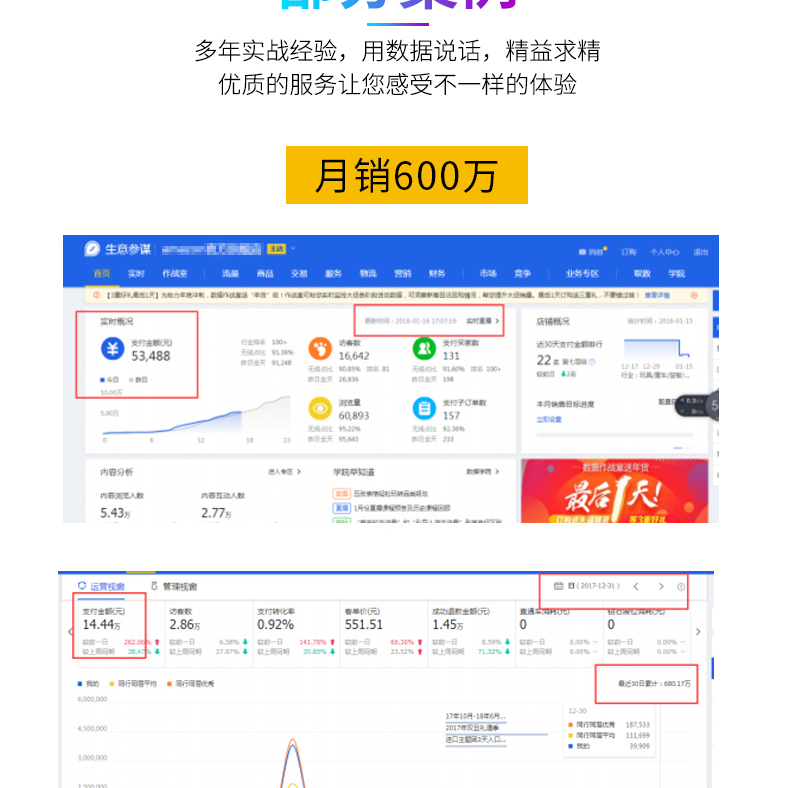The image size is (790, 788).
Task: Click the 订购 link in header
Action: tap(628, 252)
